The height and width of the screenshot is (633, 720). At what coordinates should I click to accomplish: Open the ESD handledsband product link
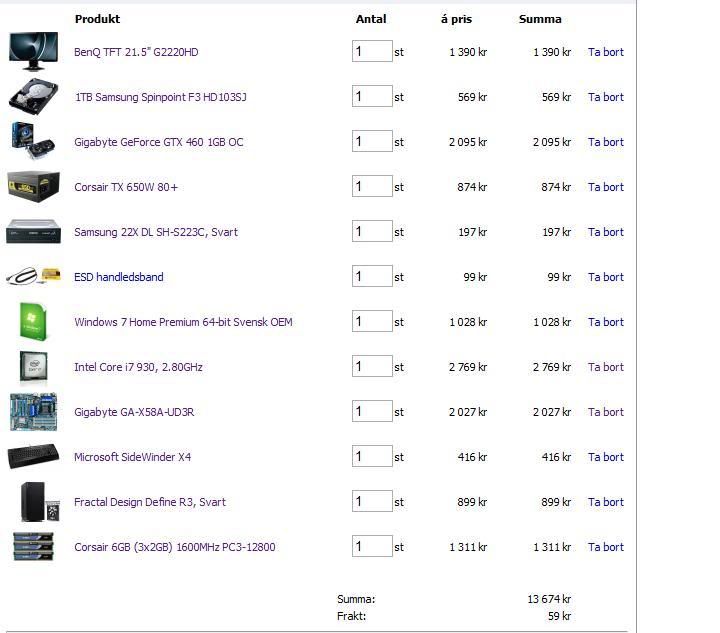[x=118, y=277]
